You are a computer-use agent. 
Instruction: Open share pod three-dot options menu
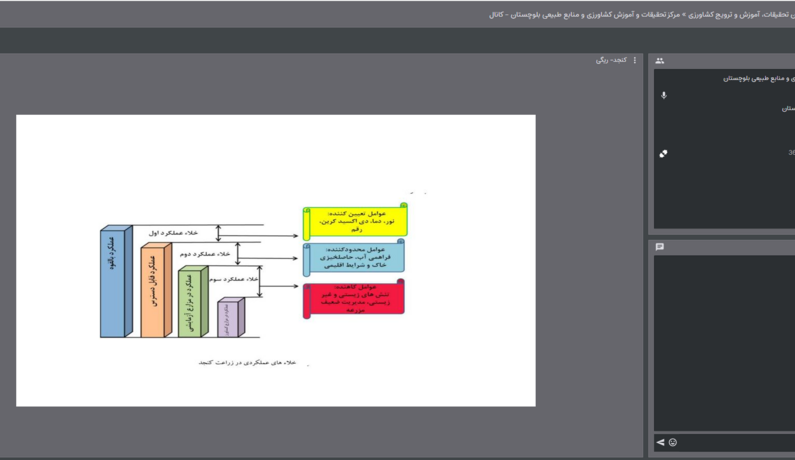pyautogui.click(x=635, y=60)
